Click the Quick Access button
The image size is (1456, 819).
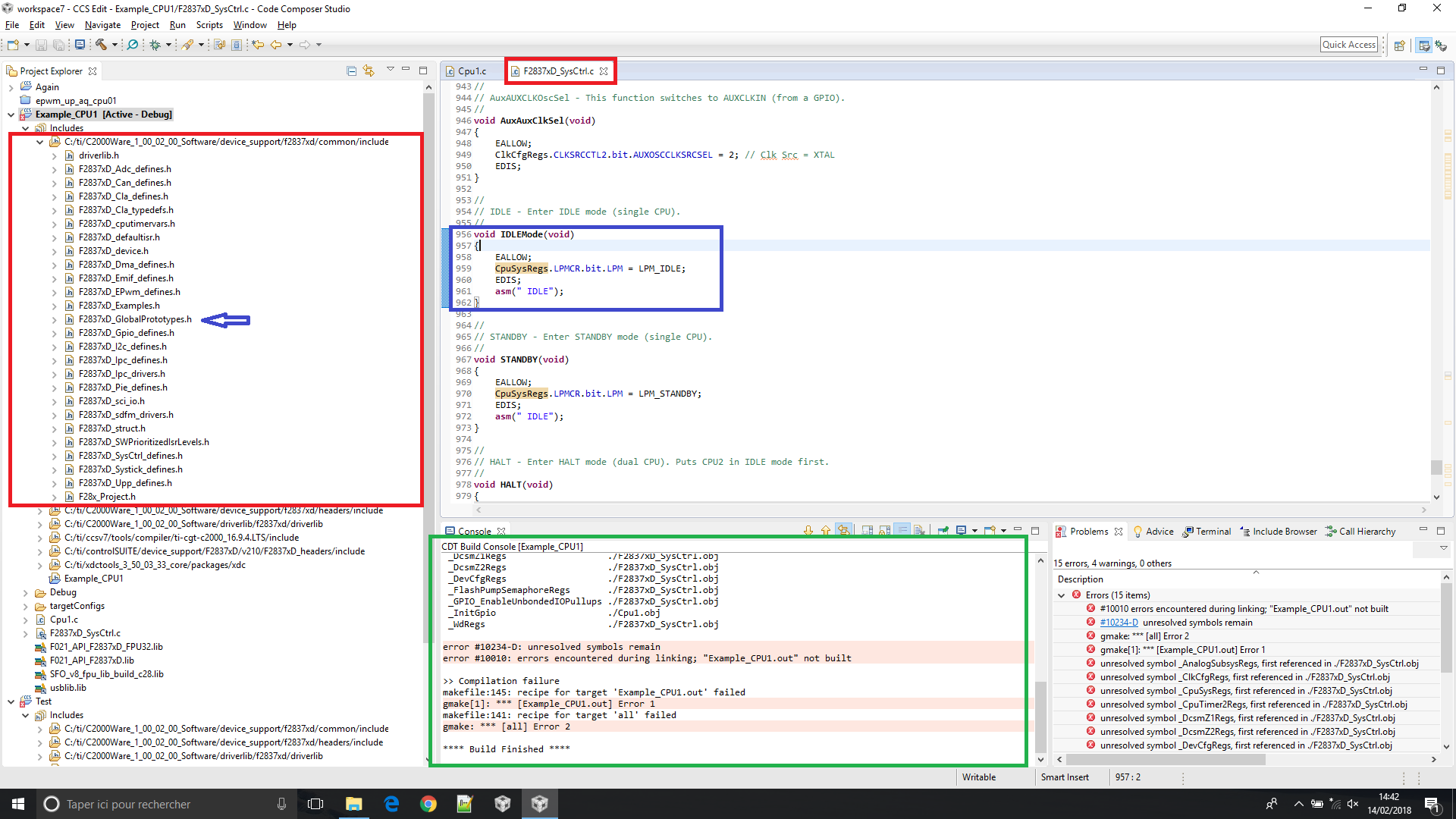click(x=1349, y=44)
